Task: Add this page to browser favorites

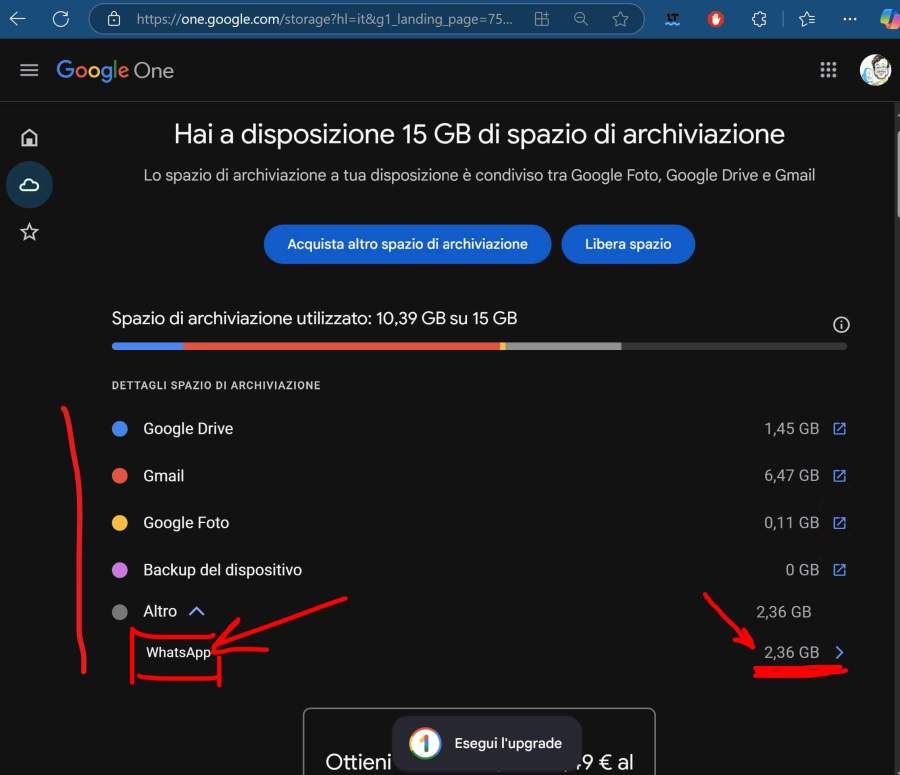Action: (620, 19)
